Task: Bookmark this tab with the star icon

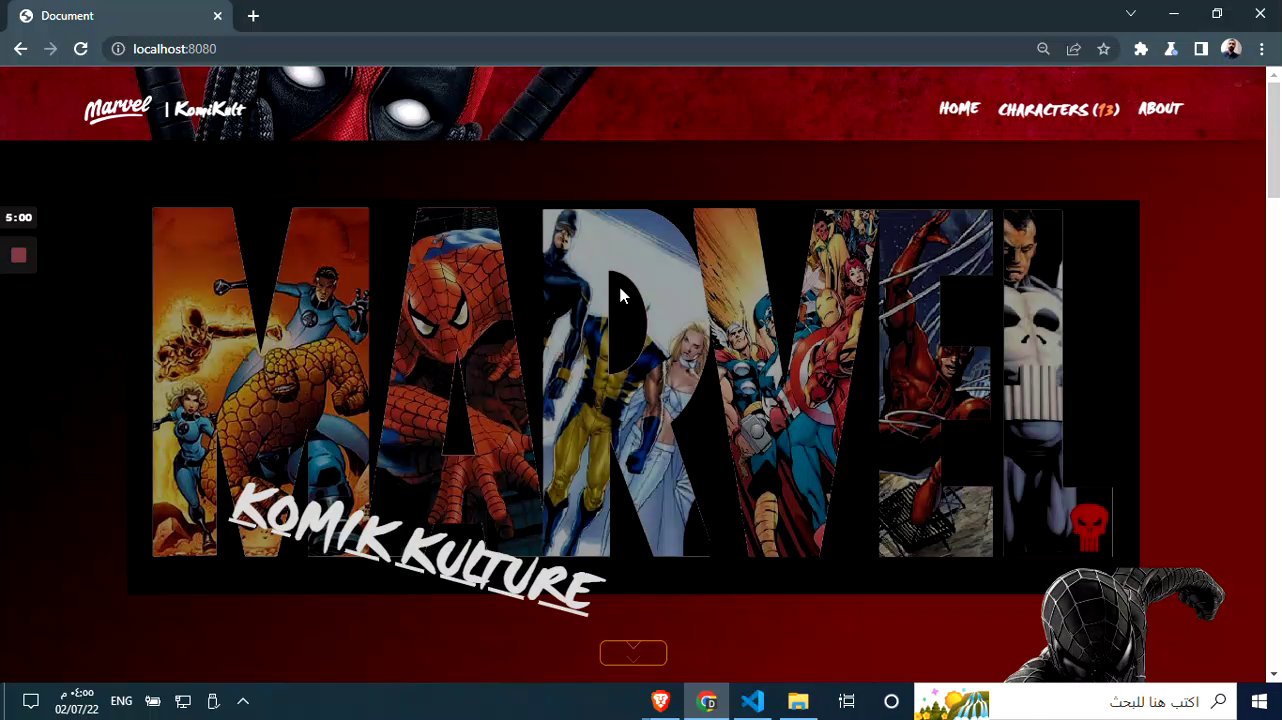Action: coord(1103,49)
